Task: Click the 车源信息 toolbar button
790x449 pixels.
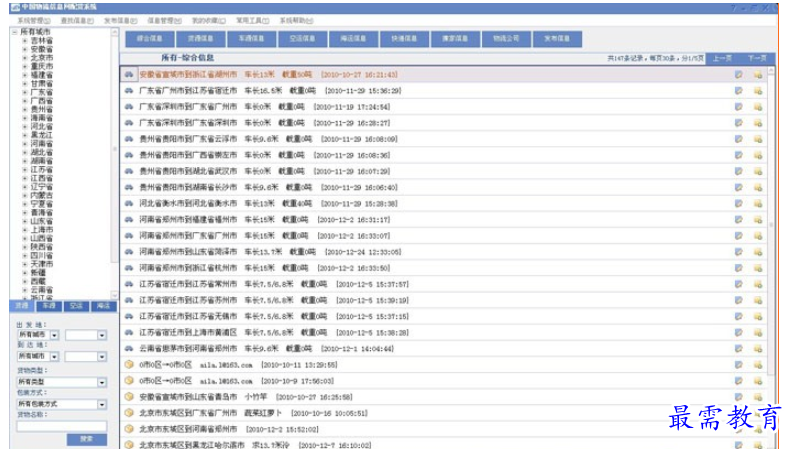Action: (251, 39)
